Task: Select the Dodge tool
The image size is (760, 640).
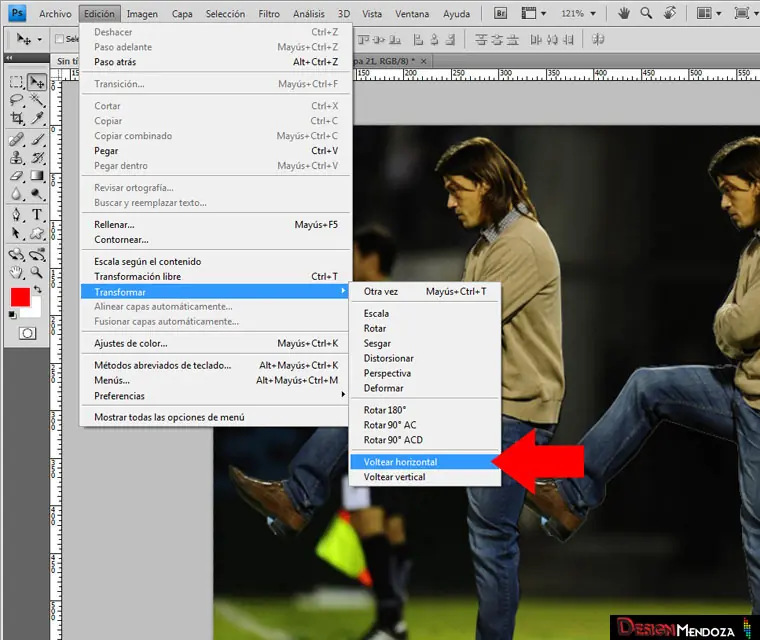Action: (37, 194)
